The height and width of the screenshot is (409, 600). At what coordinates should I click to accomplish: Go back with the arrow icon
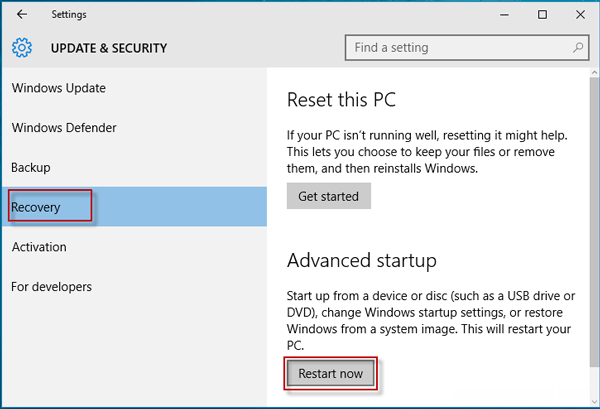(22, 15)
